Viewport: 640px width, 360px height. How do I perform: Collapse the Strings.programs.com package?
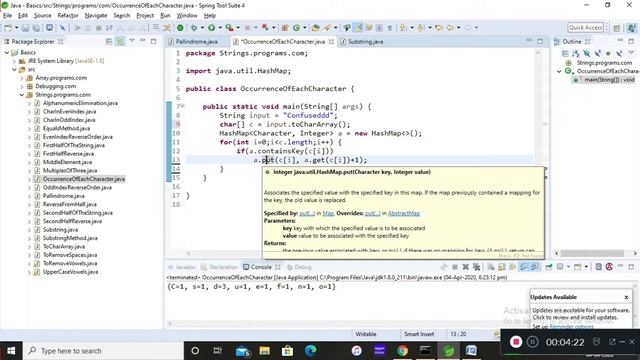[22, 95]
